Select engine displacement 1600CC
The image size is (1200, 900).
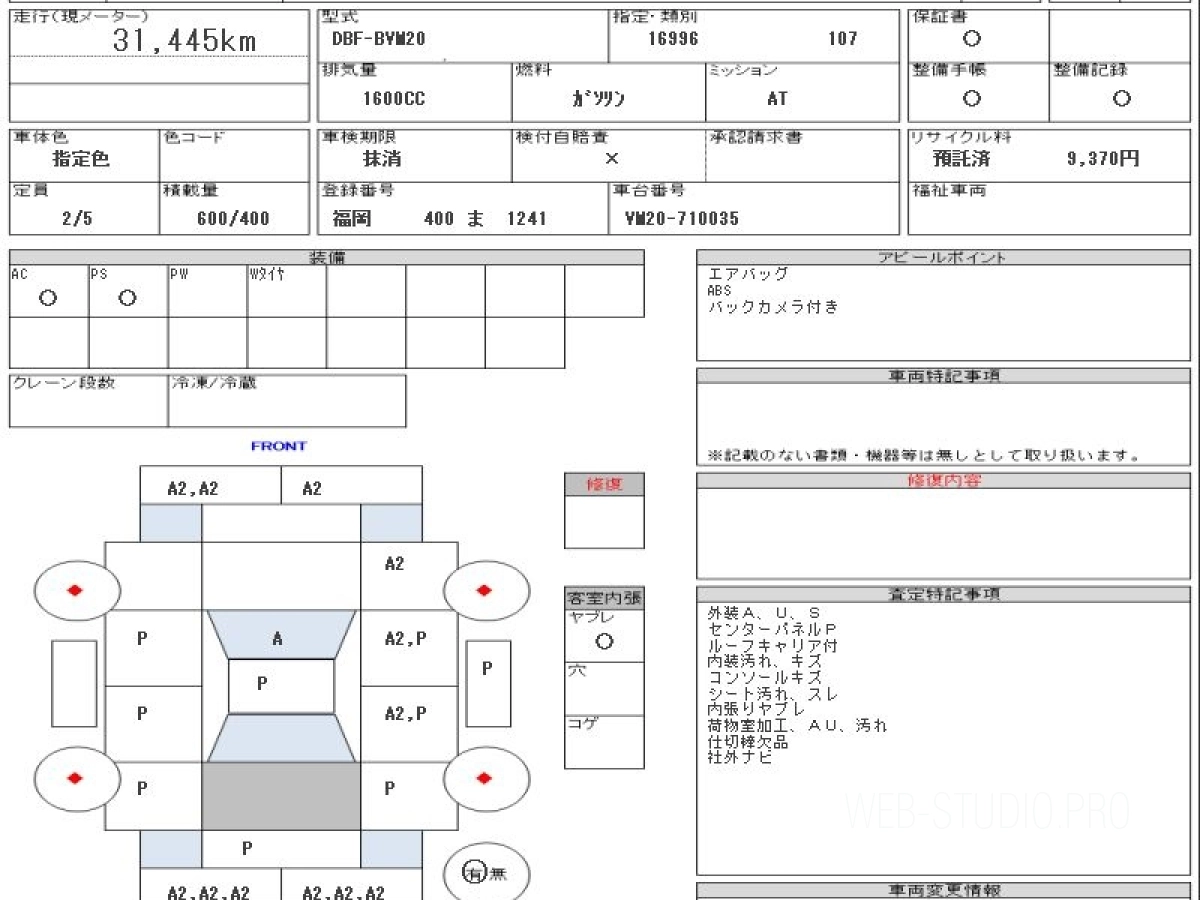(392, 98)
